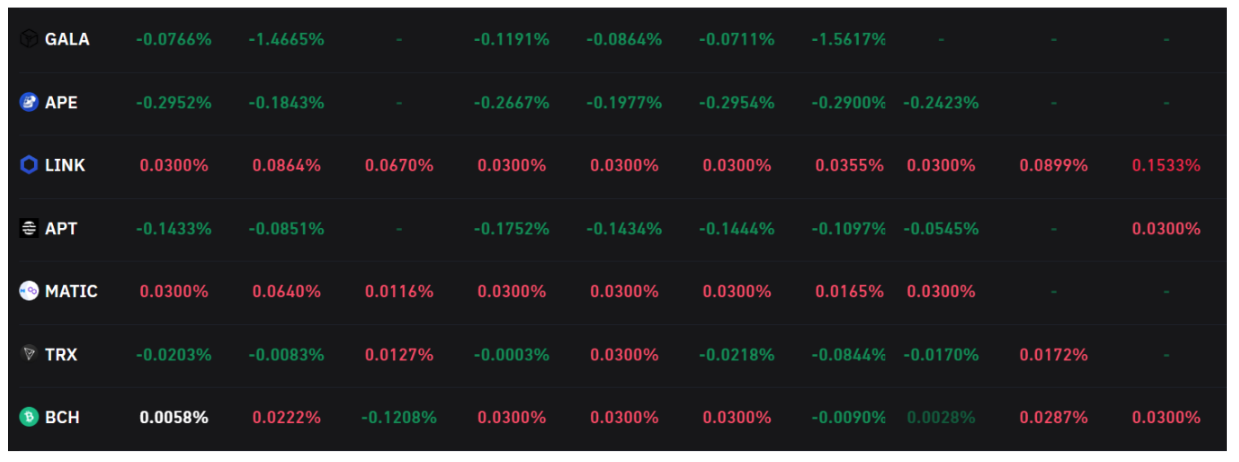Click LINK rate 0.0899%
Viewport: 1239px width, 462px height.
point(1053,165)
